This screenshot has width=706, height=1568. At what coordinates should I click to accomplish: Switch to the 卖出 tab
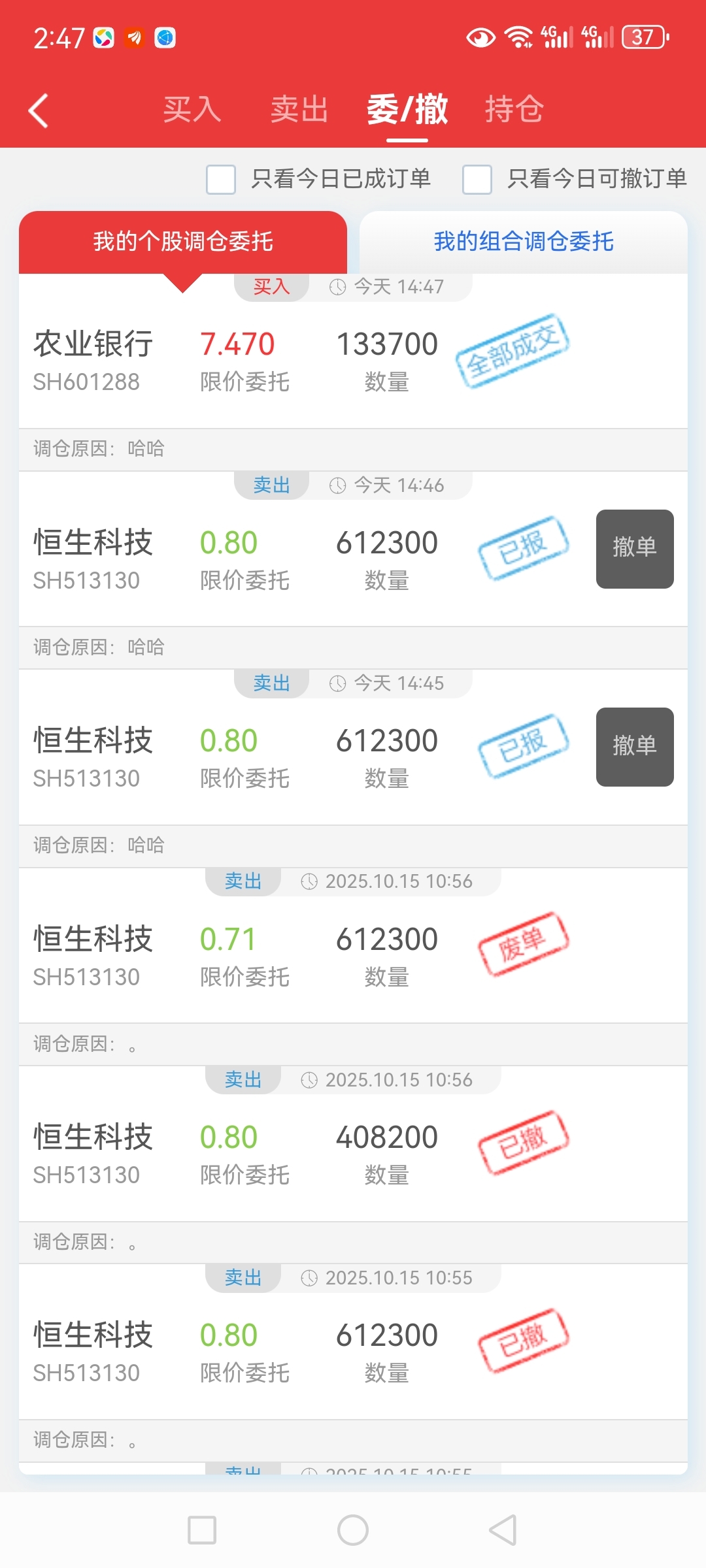(299, 109)
